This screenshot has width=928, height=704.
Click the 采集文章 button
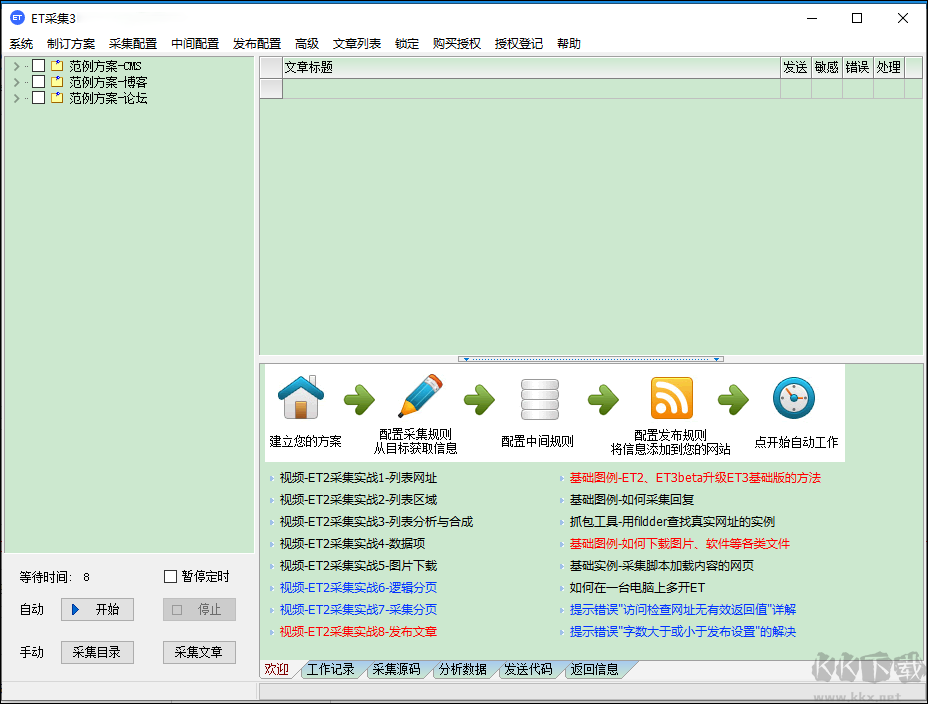(x=199, y=652)
